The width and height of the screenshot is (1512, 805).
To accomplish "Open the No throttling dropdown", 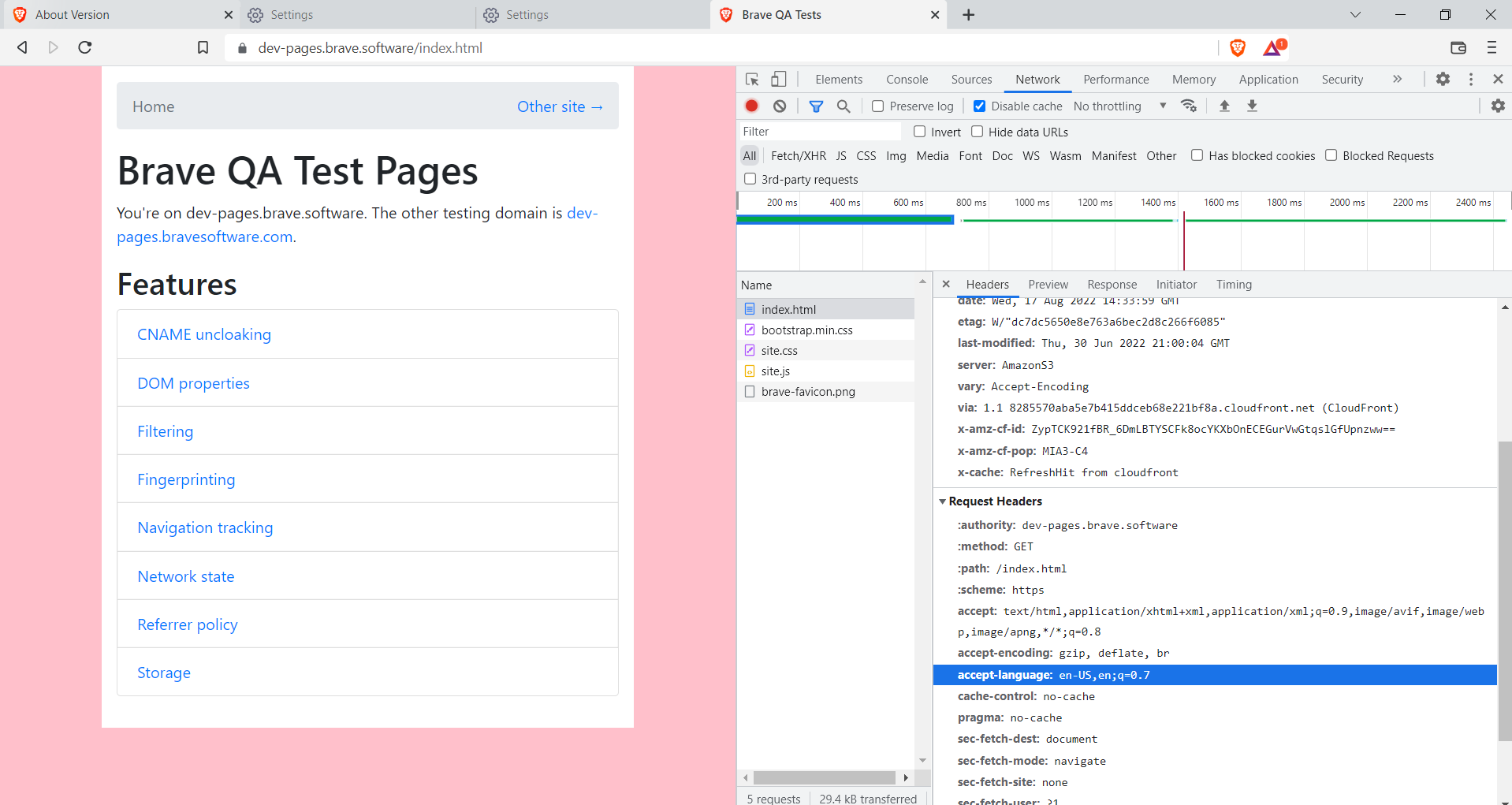I will [x=1119, y=106].
